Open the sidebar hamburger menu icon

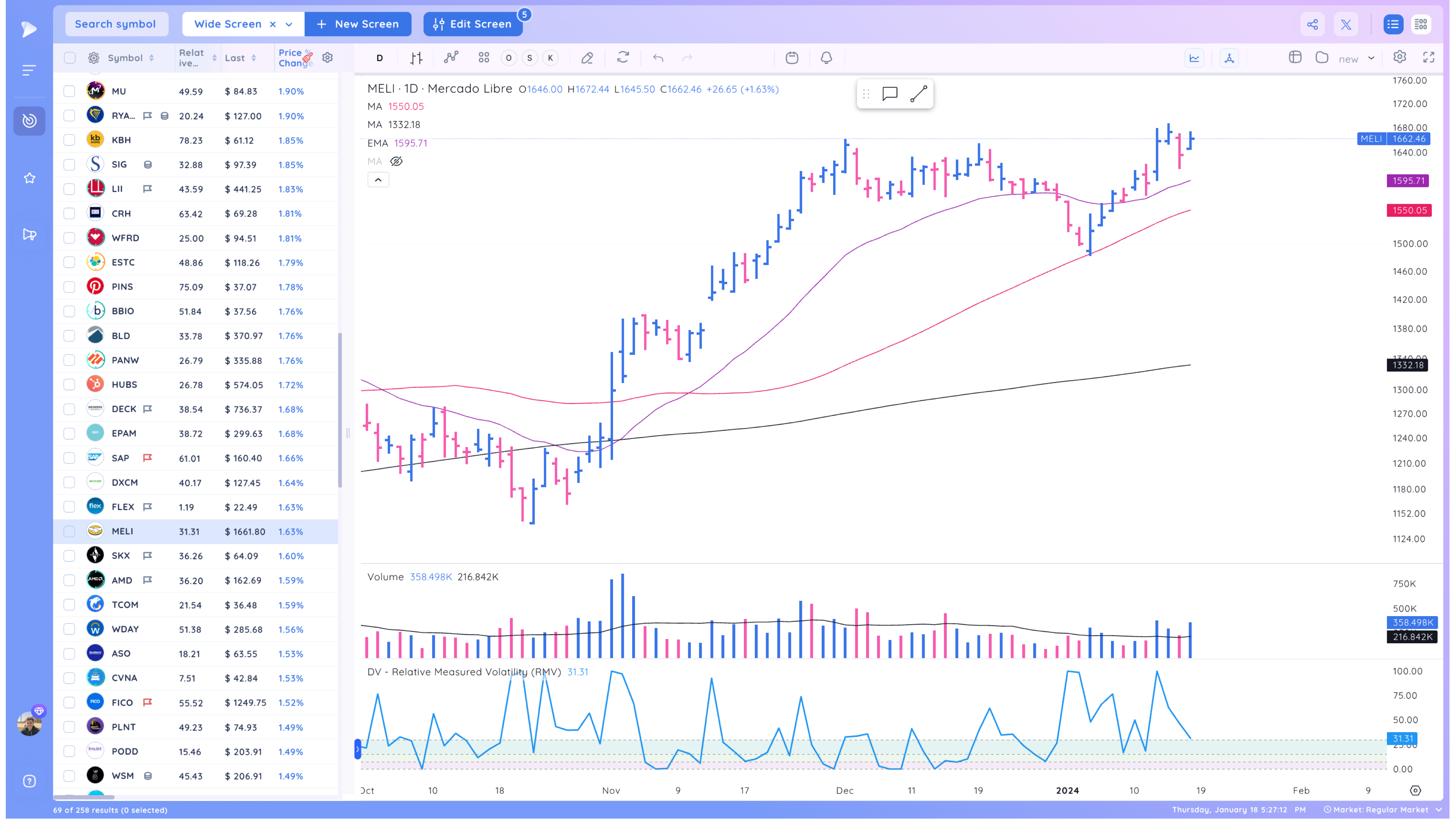pyautogui.click(x=29, y=70)
